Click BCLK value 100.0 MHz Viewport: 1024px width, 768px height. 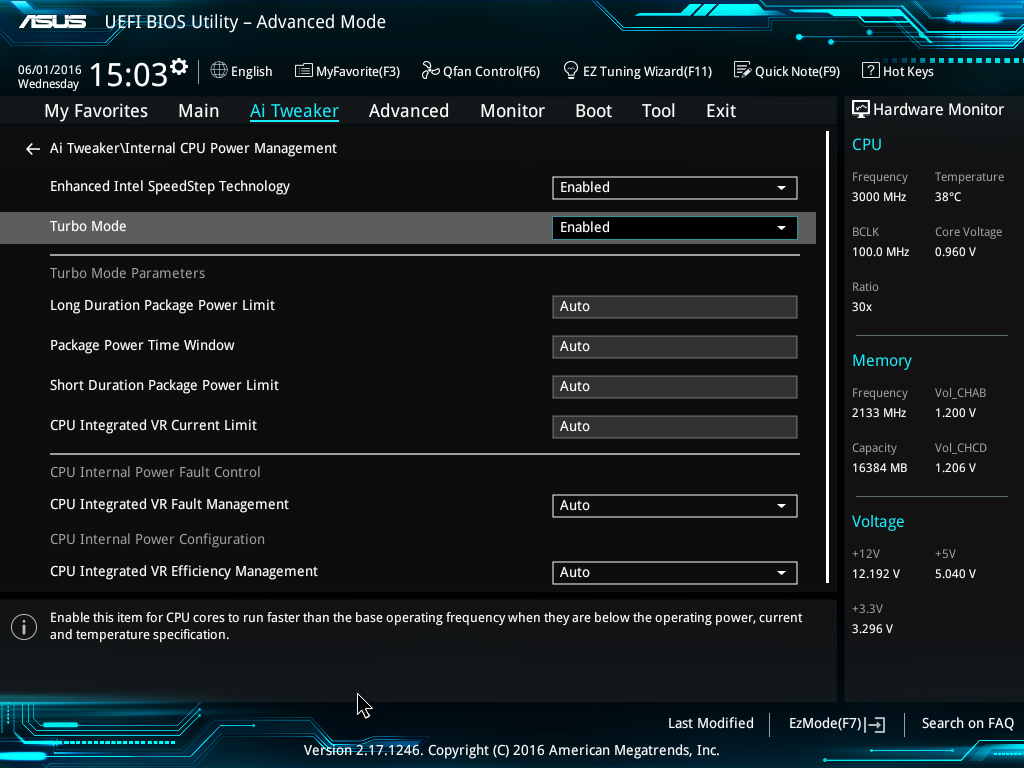[880, 252]
